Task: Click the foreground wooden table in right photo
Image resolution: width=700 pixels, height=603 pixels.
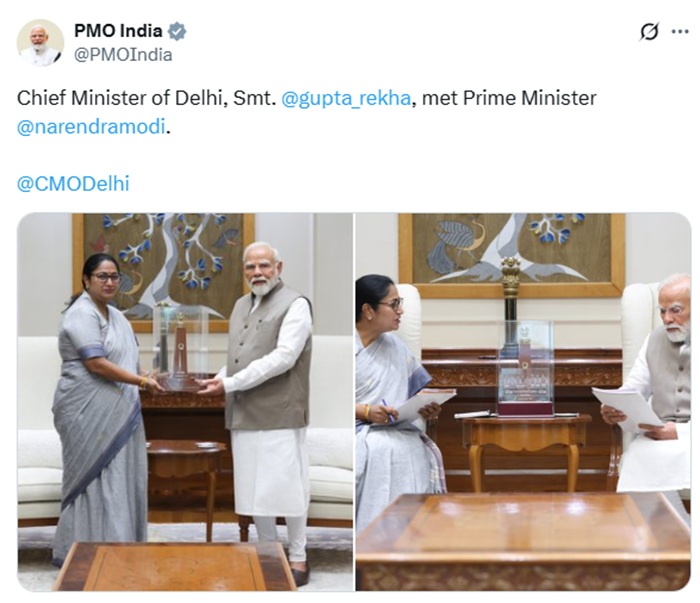Action: tap(523, 542)
